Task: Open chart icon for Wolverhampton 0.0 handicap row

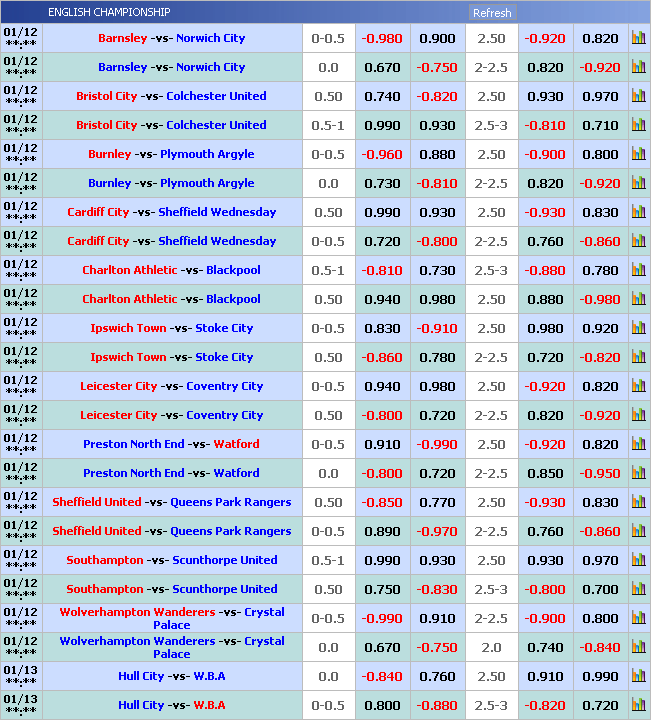Action: point(638,647)
